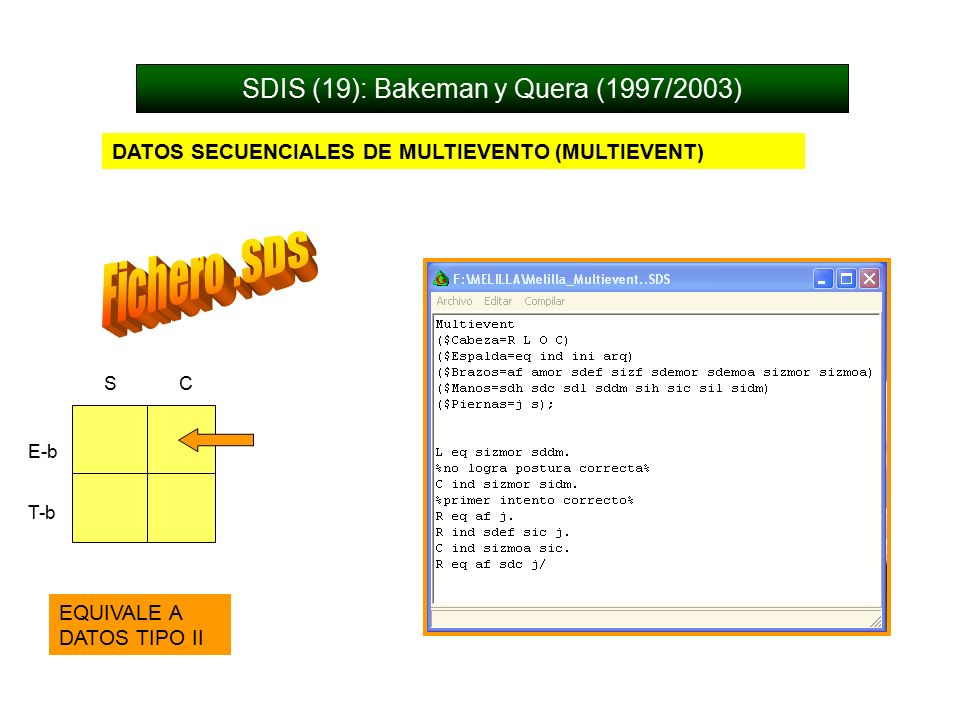960x720 pixels.
Task: Click the window title F:\MELILLA\Melilla_Multievent..SDS
Action: point(561,279)
